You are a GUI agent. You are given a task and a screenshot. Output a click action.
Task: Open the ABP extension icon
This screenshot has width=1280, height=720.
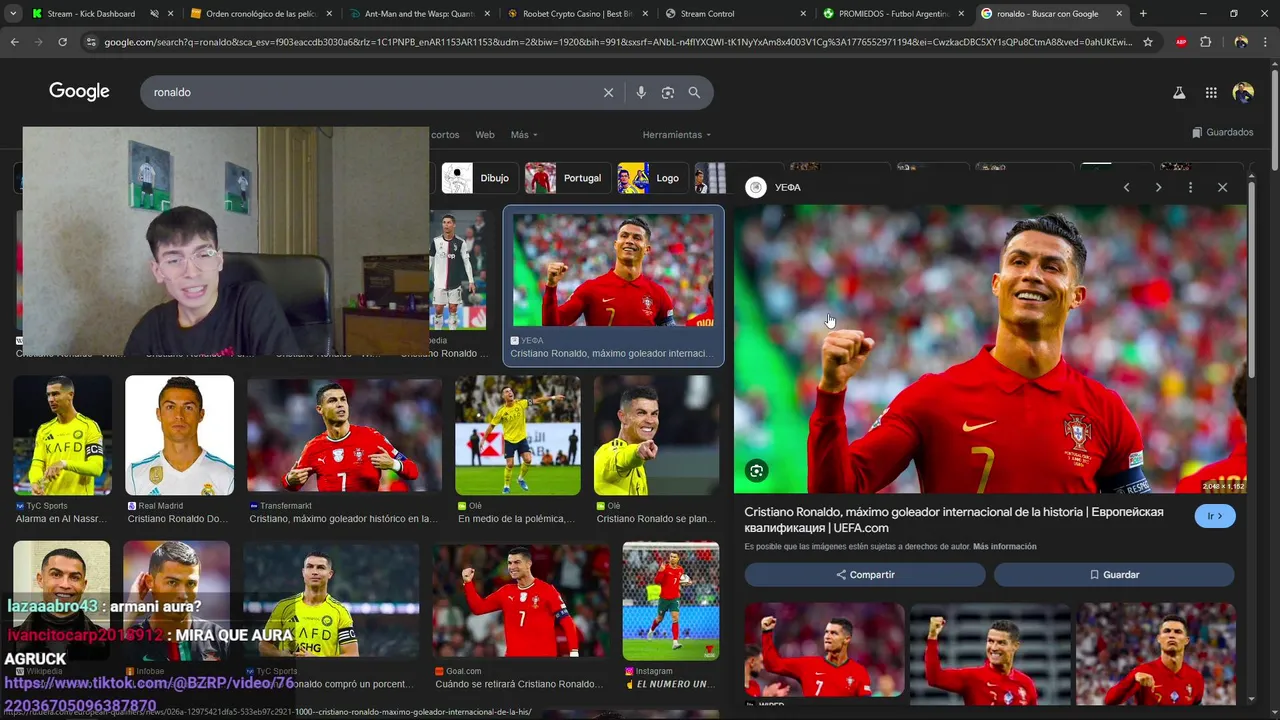pos(1181,42)
